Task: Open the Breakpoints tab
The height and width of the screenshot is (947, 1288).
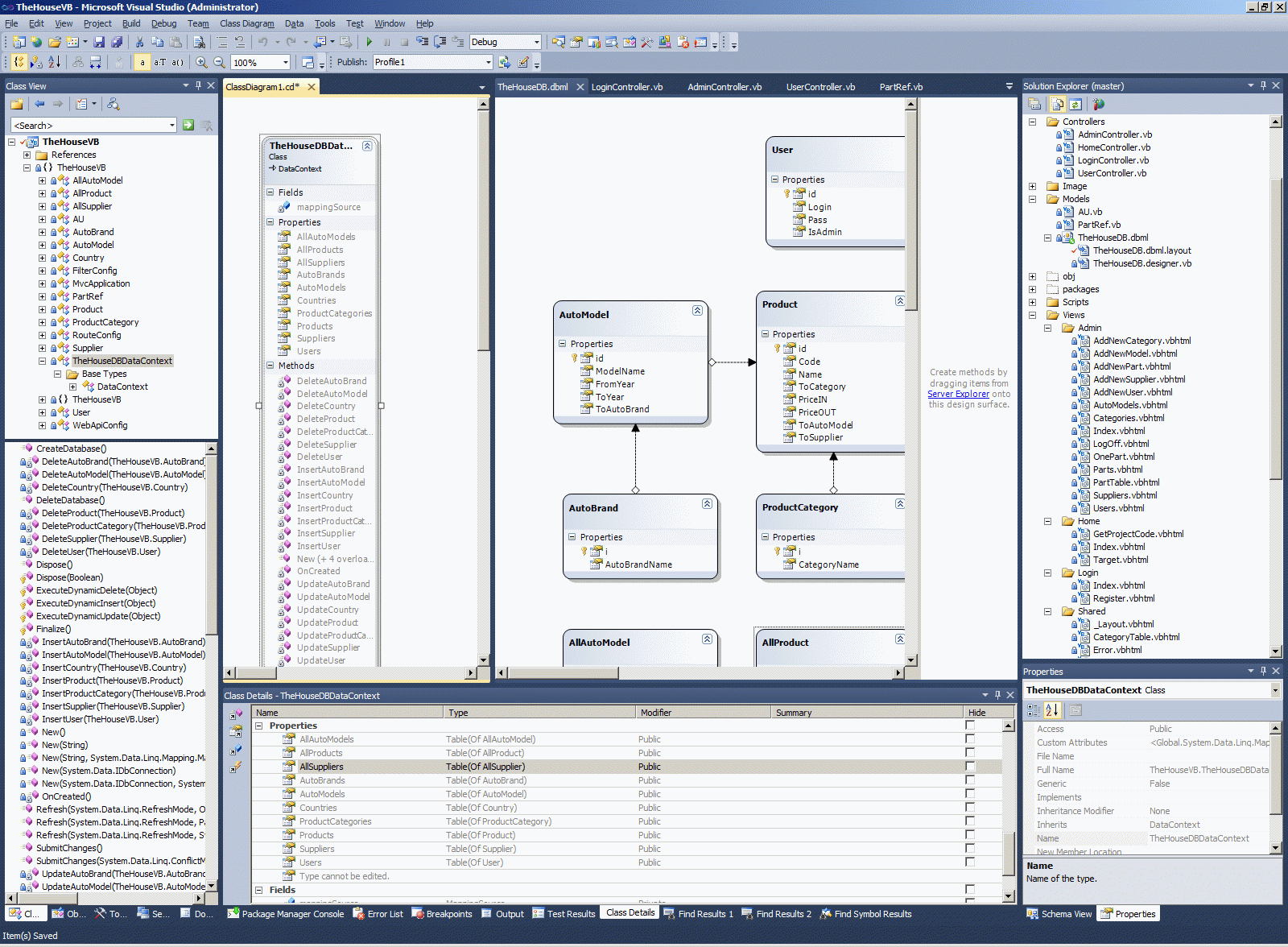Action: tap(442, 914)
